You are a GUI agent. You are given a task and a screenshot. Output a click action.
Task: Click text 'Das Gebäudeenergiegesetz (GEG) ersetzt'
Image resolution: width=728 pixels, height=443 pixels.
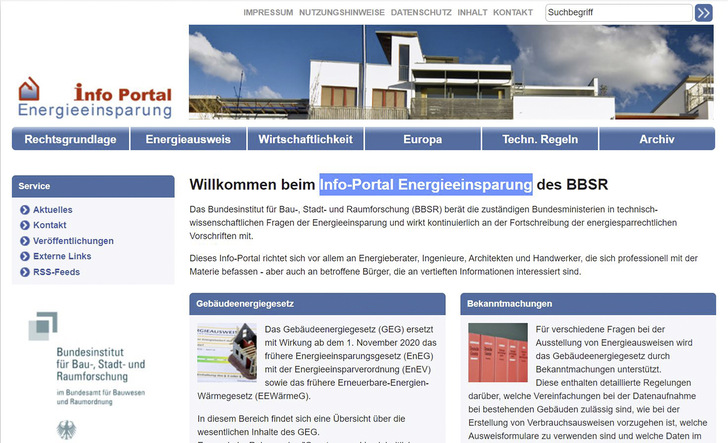[x=349, y=329]
